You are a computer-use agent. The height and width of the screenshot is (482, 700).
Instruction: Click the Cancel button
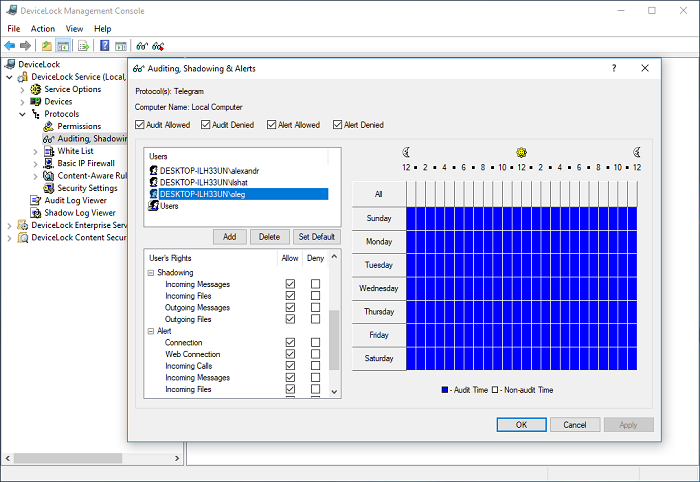tap(575, 424)
